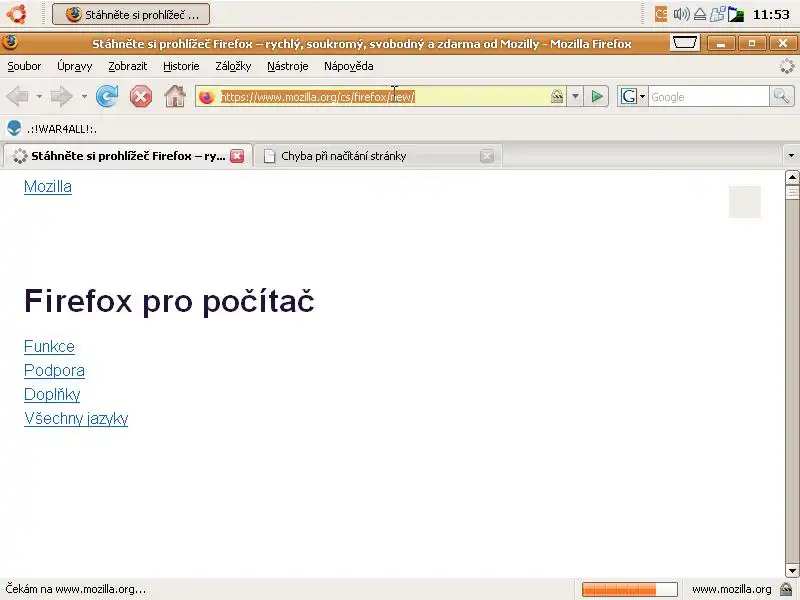
Task: Follow the Mozilla link
Action: pyautogui.click(x=48, y=187)
